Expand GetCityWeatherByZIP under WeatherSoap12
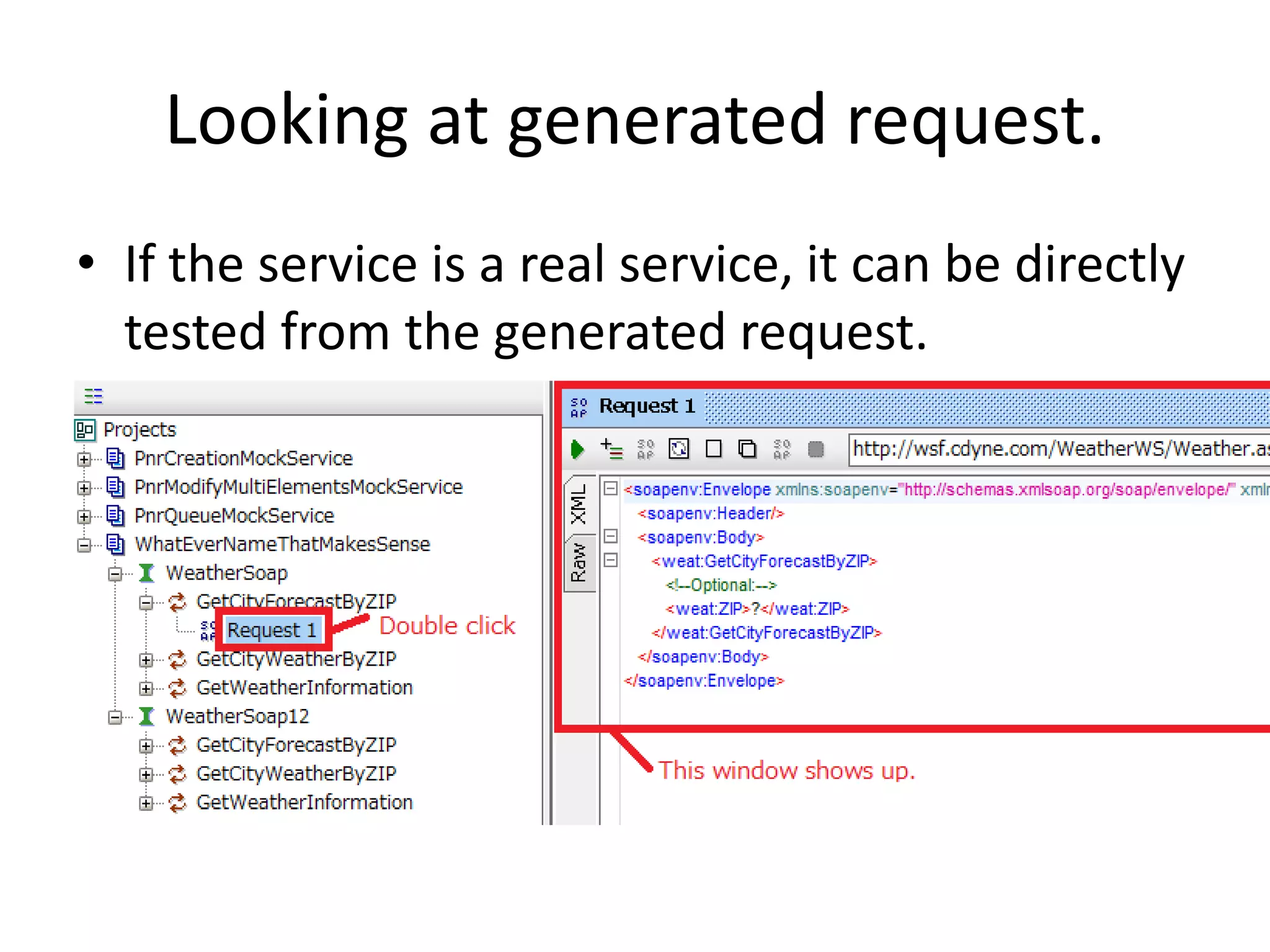The height and width of the screenshot is (952, 1270). 146,775
